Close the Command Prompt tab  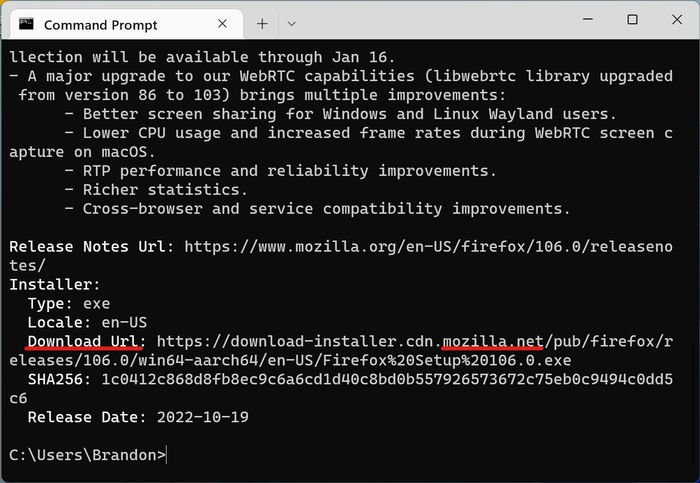222,24
